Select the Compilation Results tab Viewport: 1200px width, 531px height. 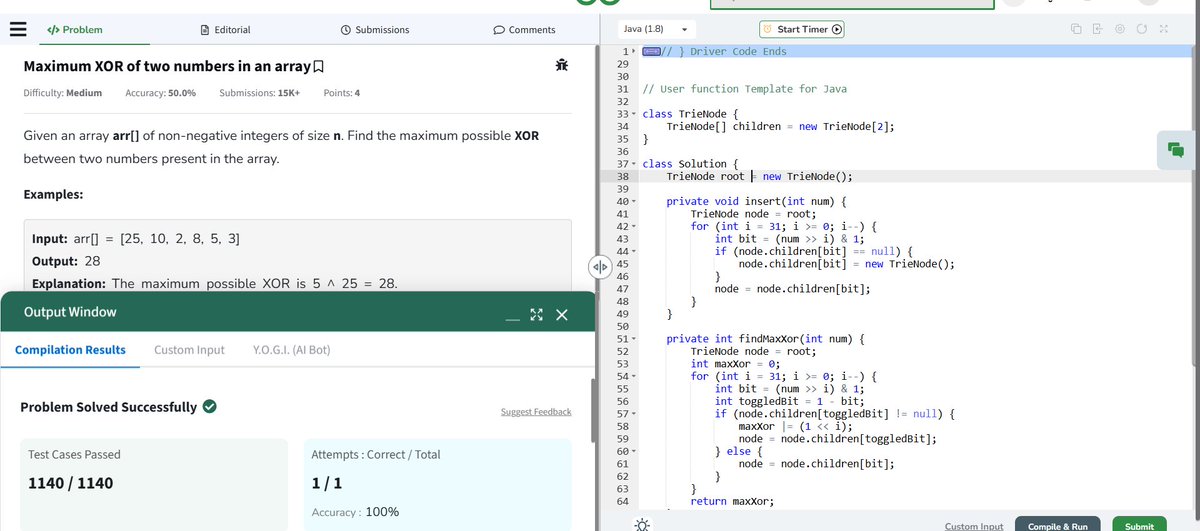click(x=70, y=350)
